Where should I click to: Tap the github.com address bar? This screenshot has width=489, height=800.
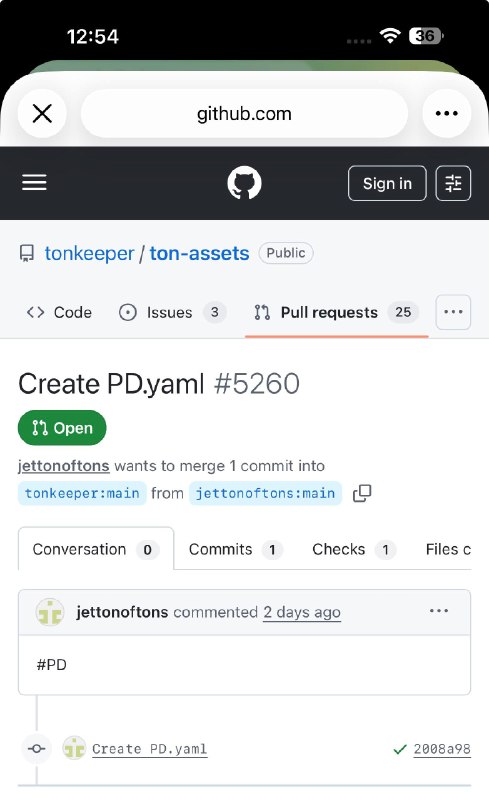[x=244, y=113]
